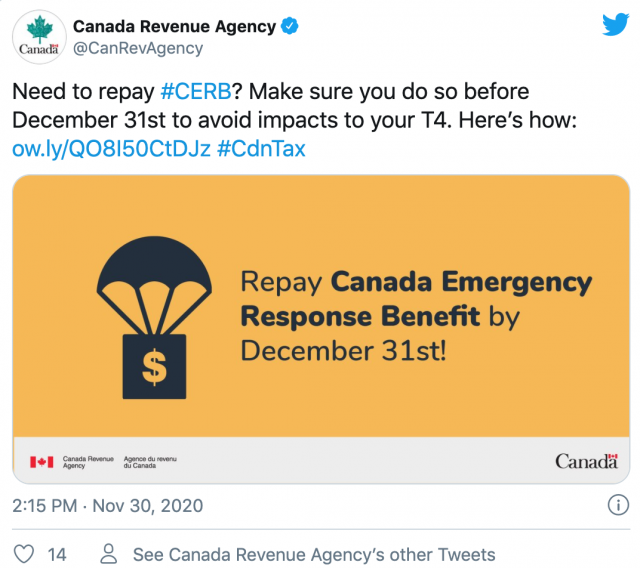Click the like count 14
Viewport: 640px width, 568px height.
coord(57,555)
